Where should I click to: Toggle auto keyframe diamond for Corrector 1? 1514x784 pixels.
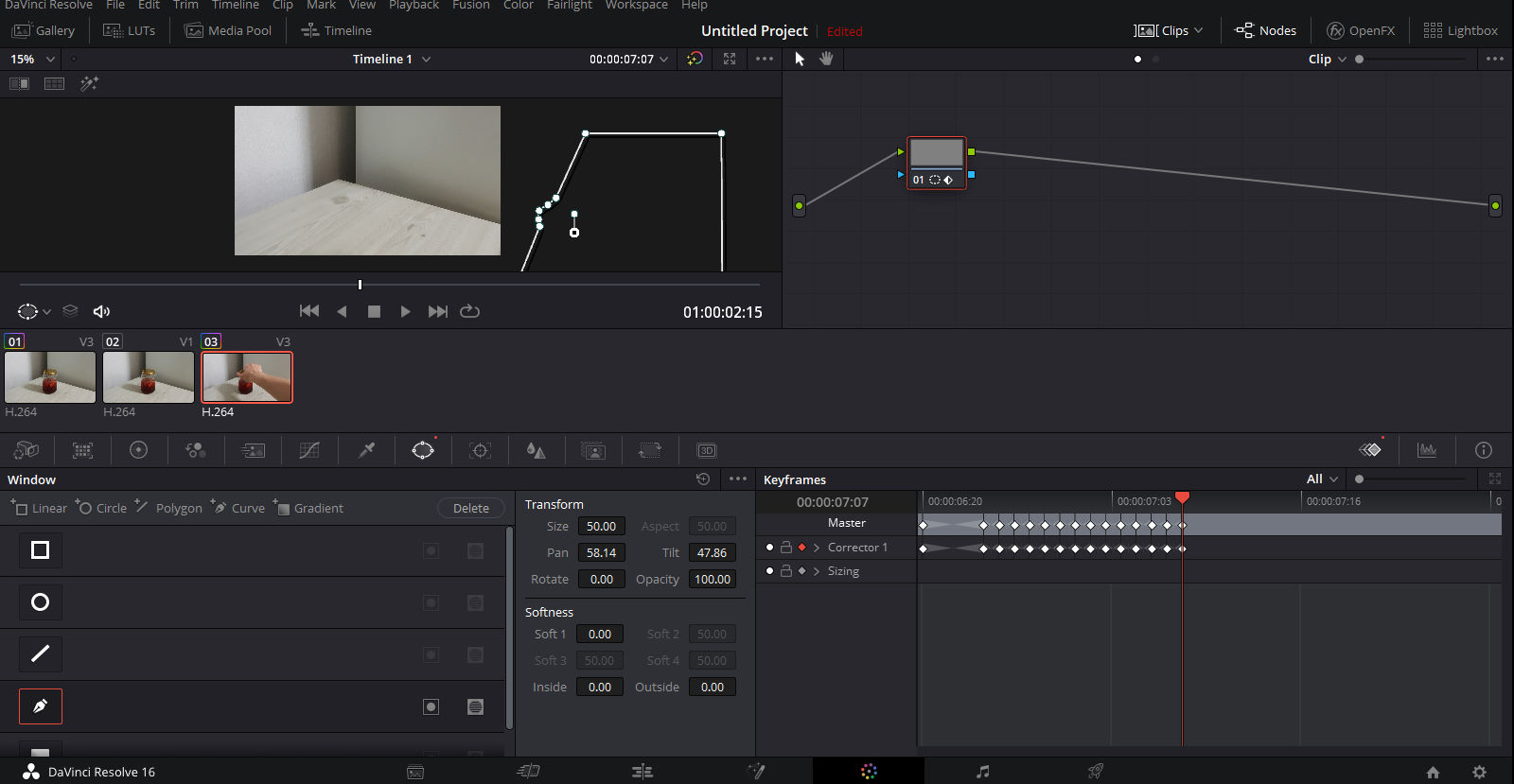[801, 547]
